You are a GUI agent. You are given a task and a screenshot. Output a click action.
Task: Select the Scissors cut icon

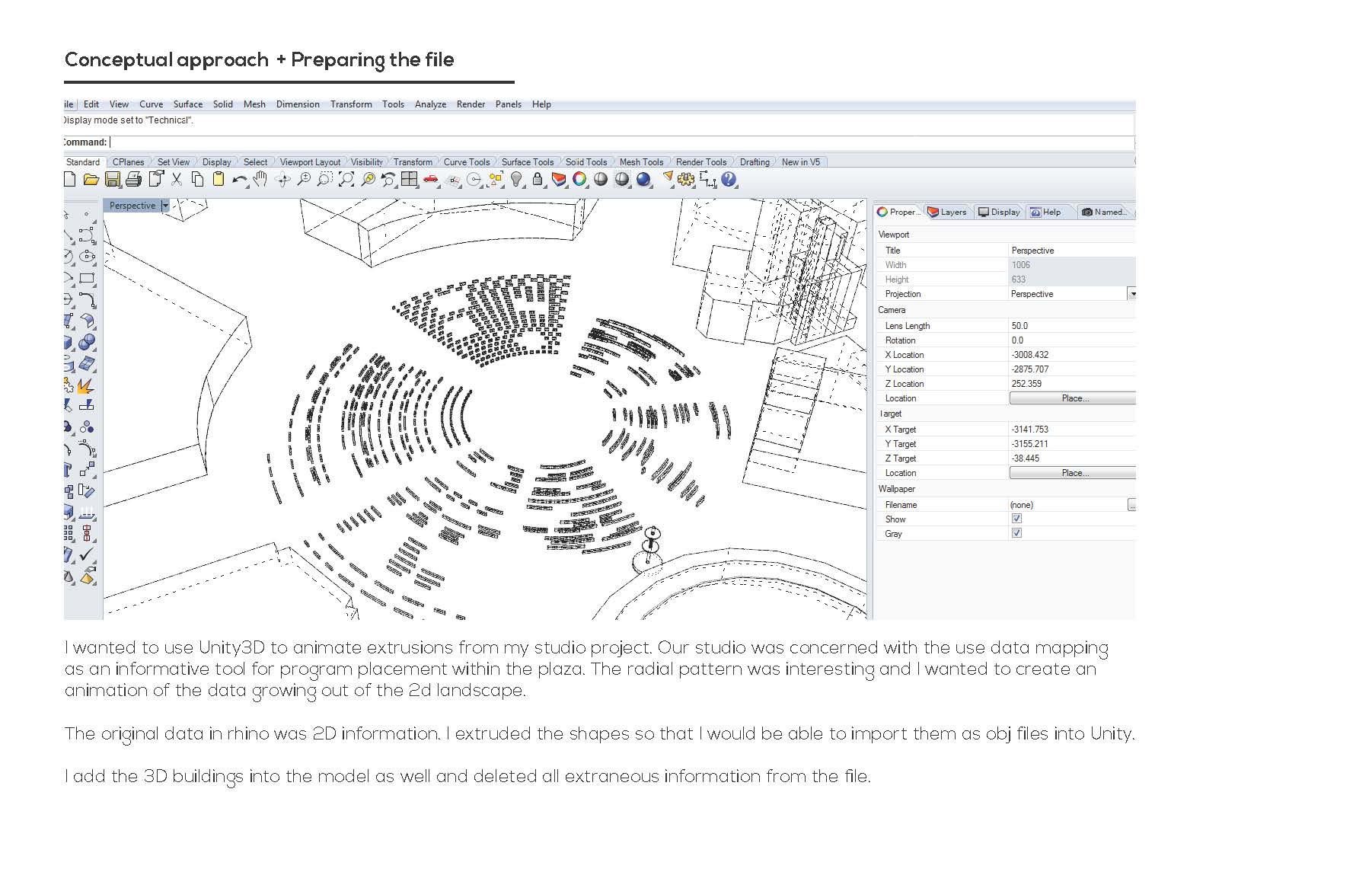point(175,182)
